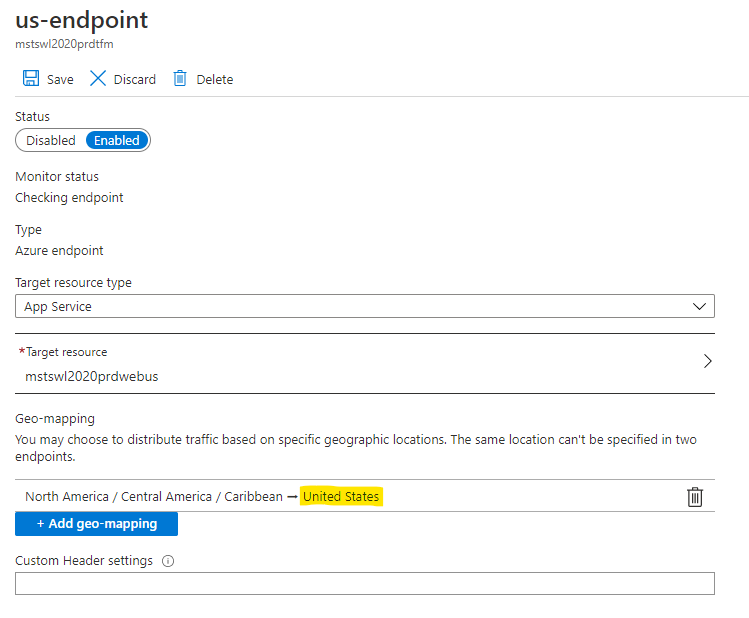Set endpoint status to Enabled
Screen dimensions: 749x618
tap(117, 140)
